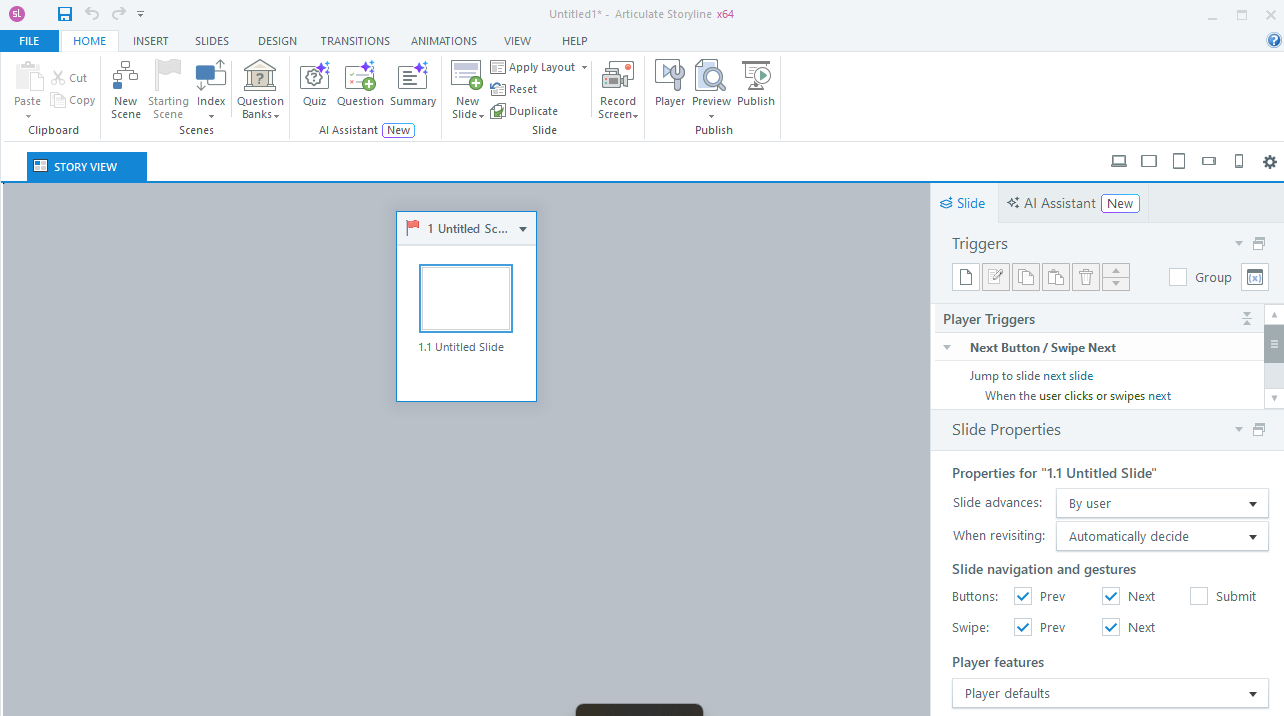Image resolution: width=1284 pixels, height=716 pixels.
Task: Open the Record Screen tool
Action: click(x=617, y=88)
